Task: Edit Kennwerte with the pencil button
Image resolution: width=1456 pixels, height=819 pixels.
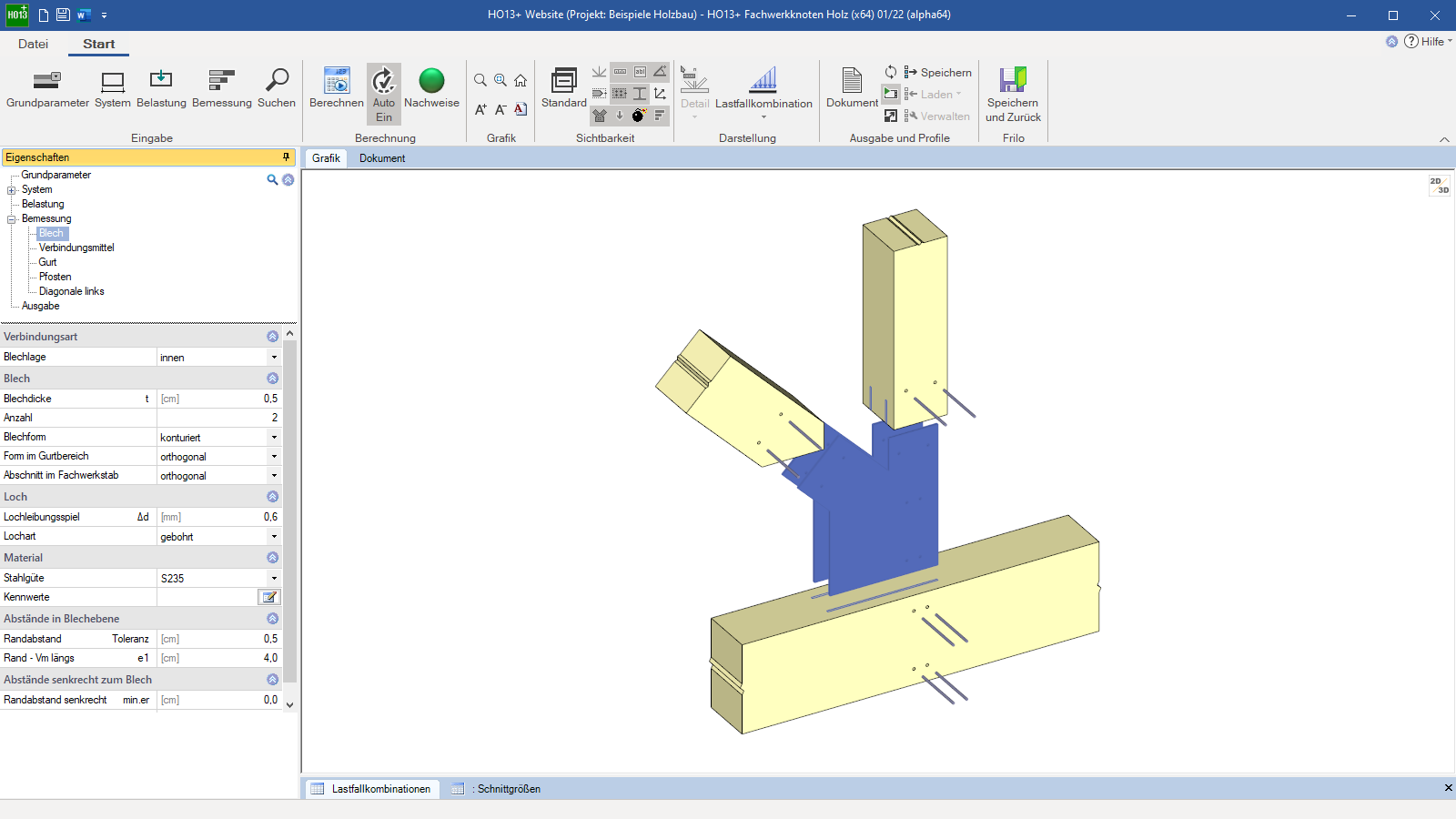Action: 269,597
